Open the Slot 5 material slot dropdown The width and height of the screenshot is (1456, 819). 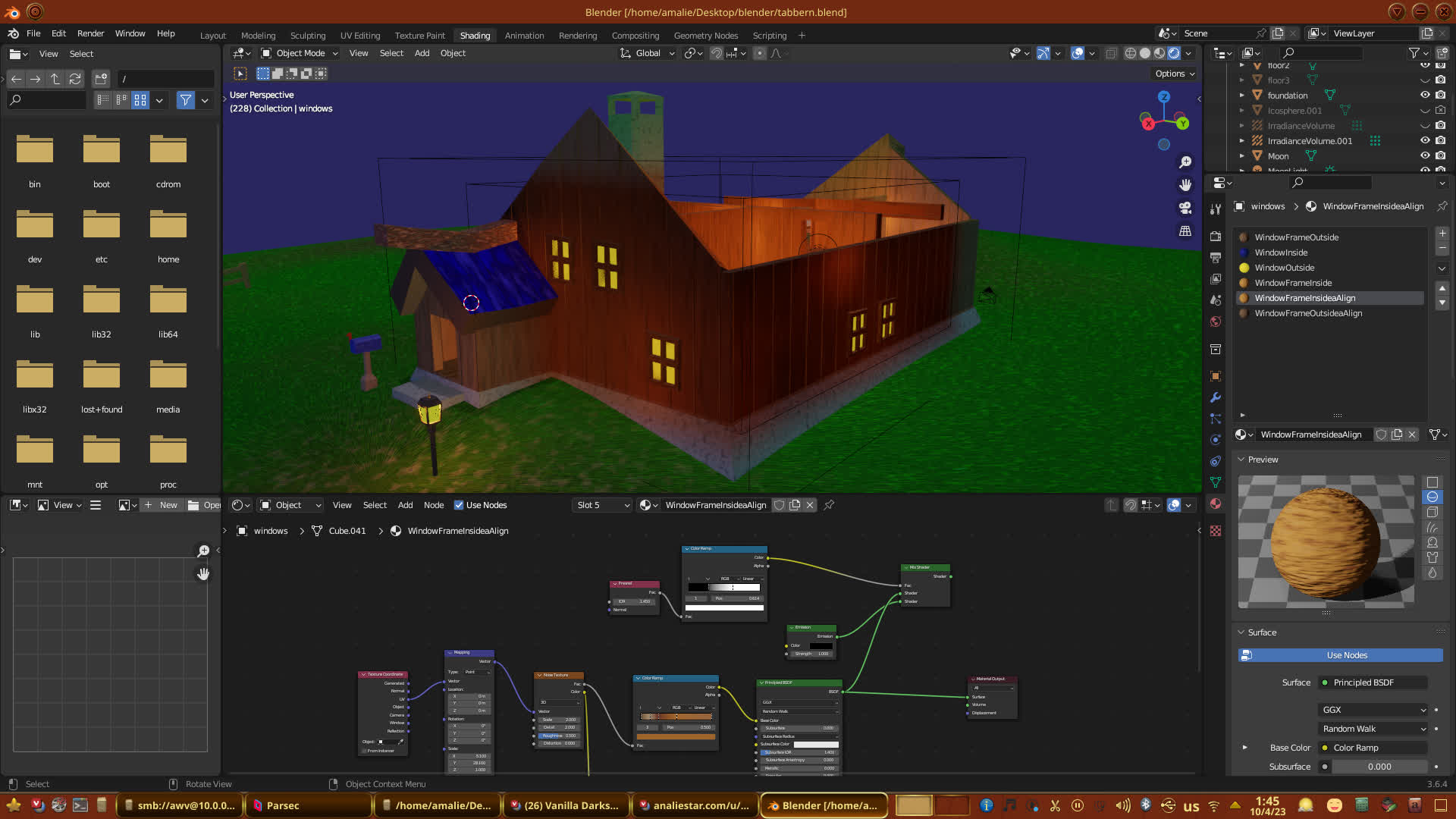coord(602,505)
